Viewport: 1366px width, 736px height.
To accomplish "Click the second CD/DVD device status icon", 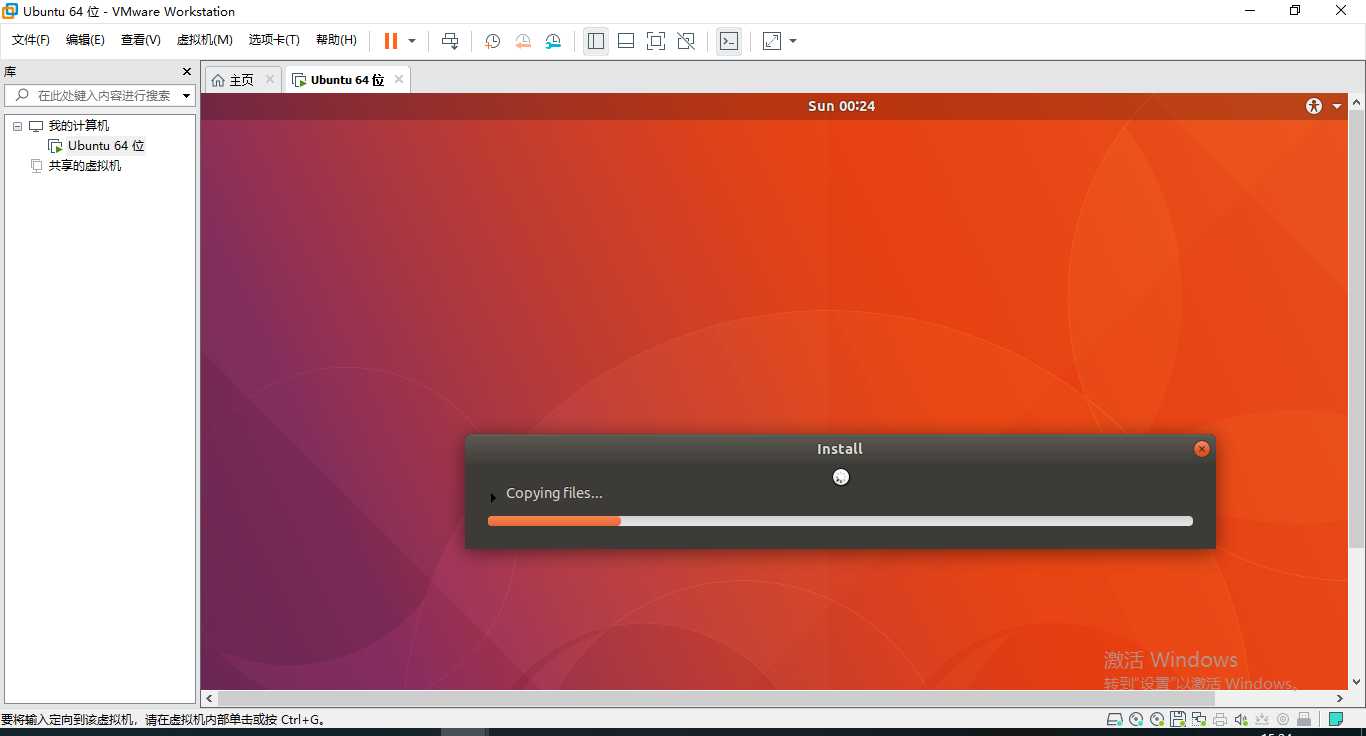I will [x=1157, y=719].
